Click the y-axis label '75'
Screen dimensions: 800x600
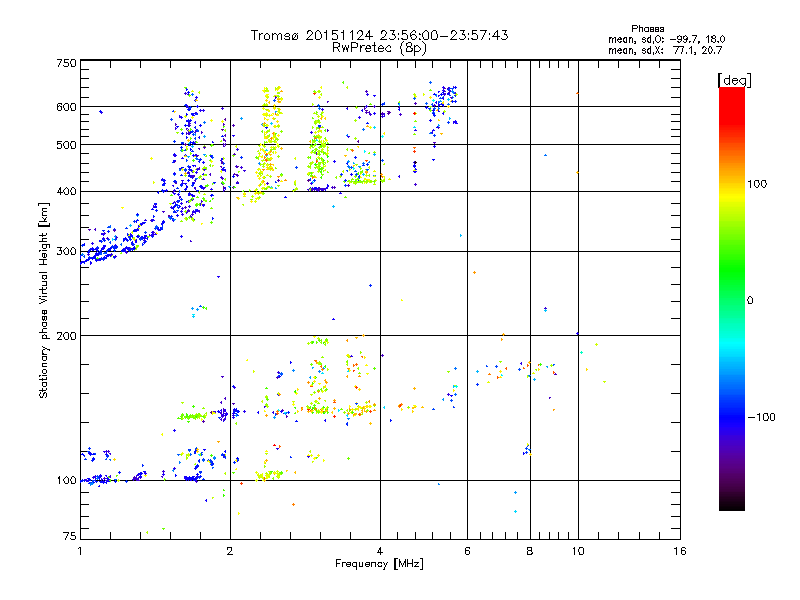pos(70,536)
